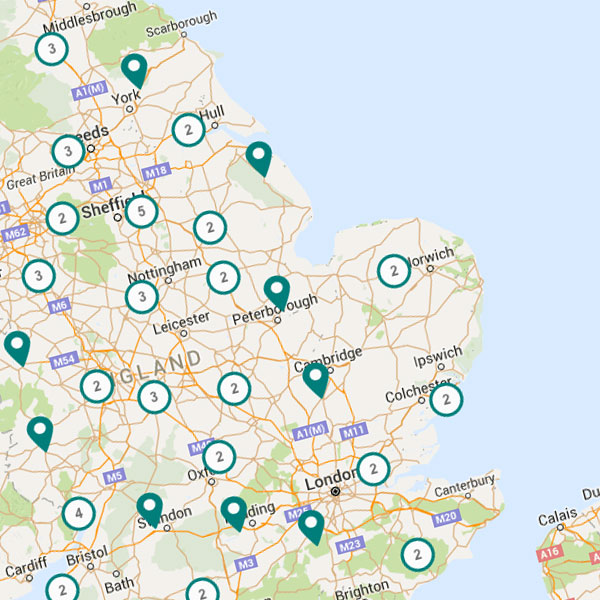Screen dimensions: 600x600
Task: Click the M3 road shield
Action: [245, 564]
